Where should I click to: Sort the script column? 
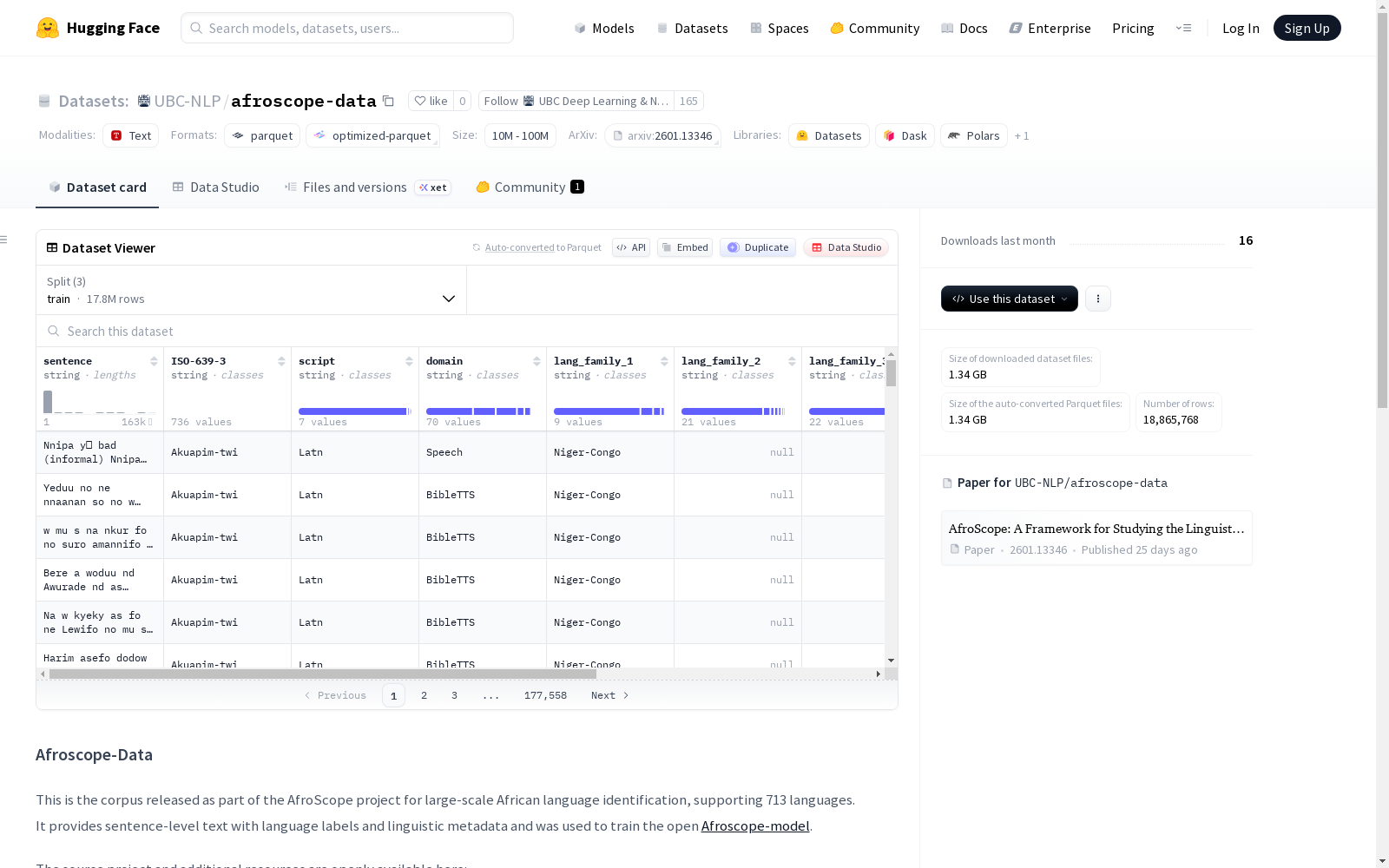(x=409, y=361)
